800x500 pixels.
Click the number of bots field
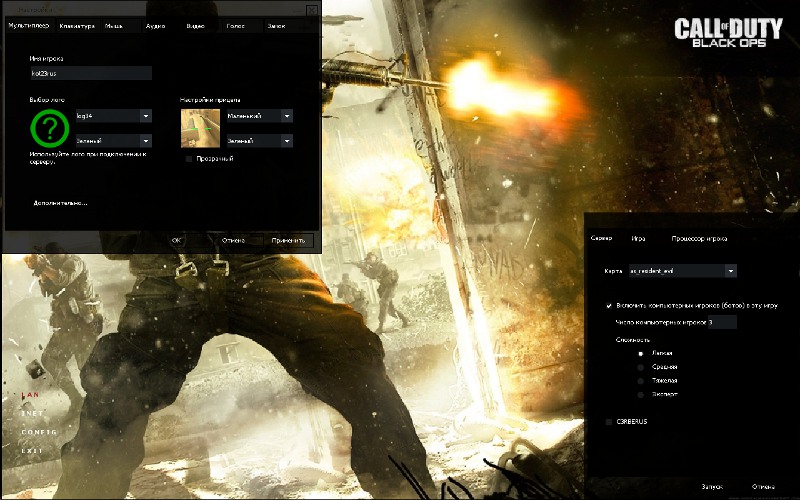pyautogui.click(x=722, y=322)
